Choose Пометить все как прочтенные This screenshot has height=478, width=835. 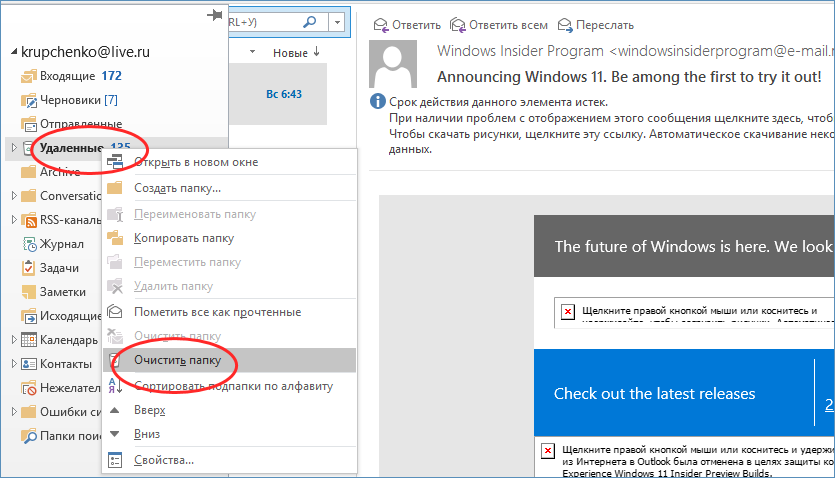[229, 312]
